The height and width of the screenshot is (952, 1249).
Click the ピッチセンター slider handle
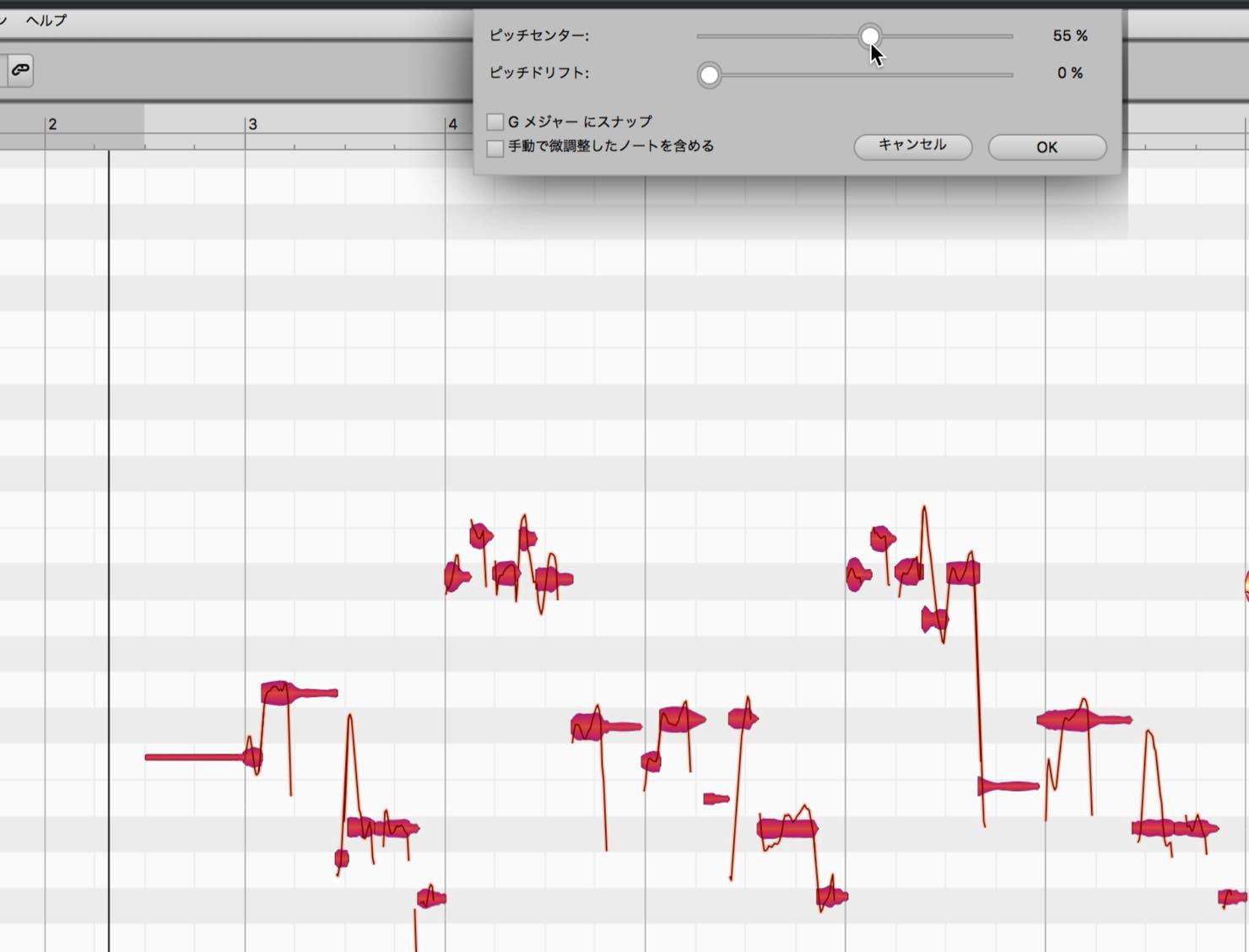(870, 36)
